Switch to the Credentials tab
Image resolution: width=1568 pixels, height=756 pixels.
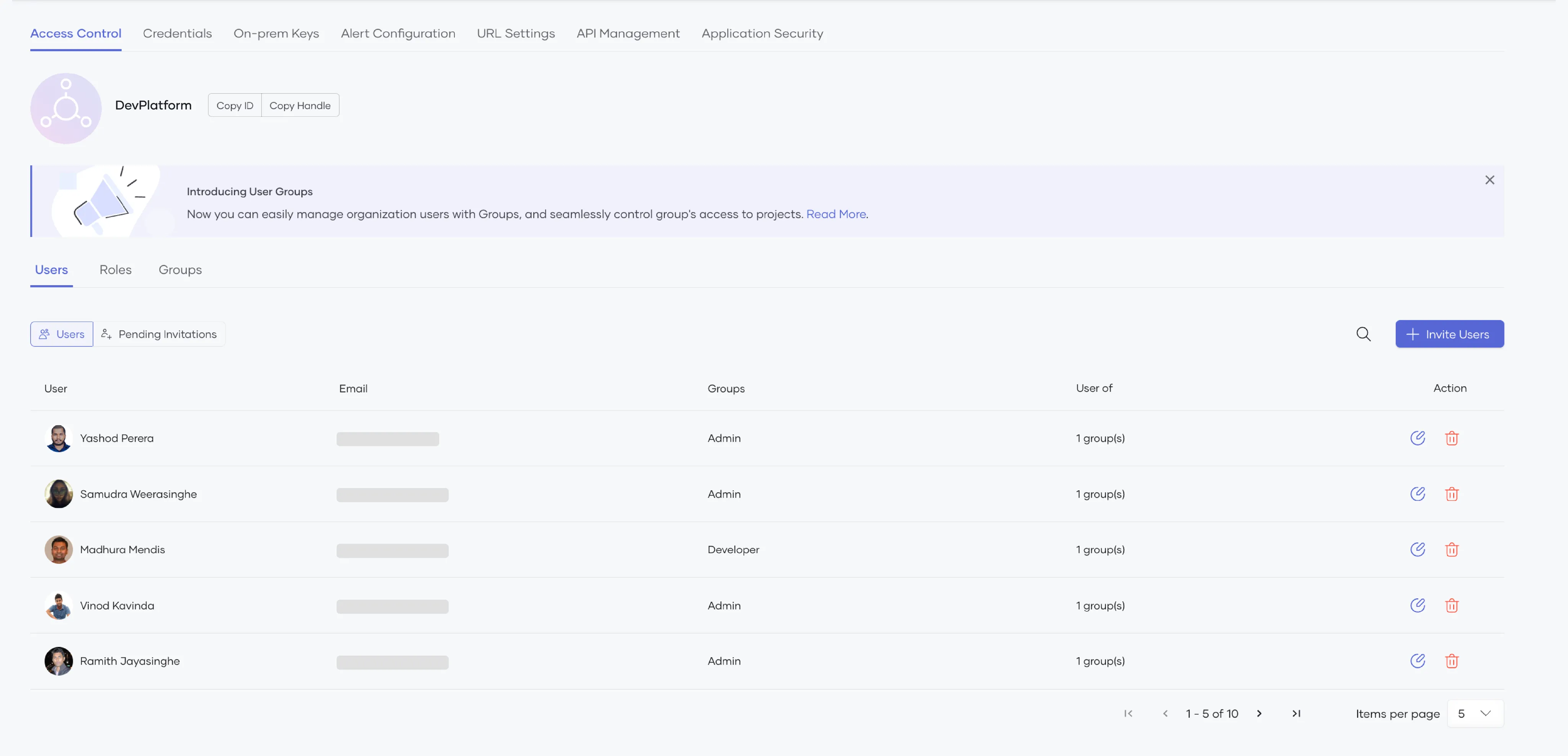tap(177, 33)
